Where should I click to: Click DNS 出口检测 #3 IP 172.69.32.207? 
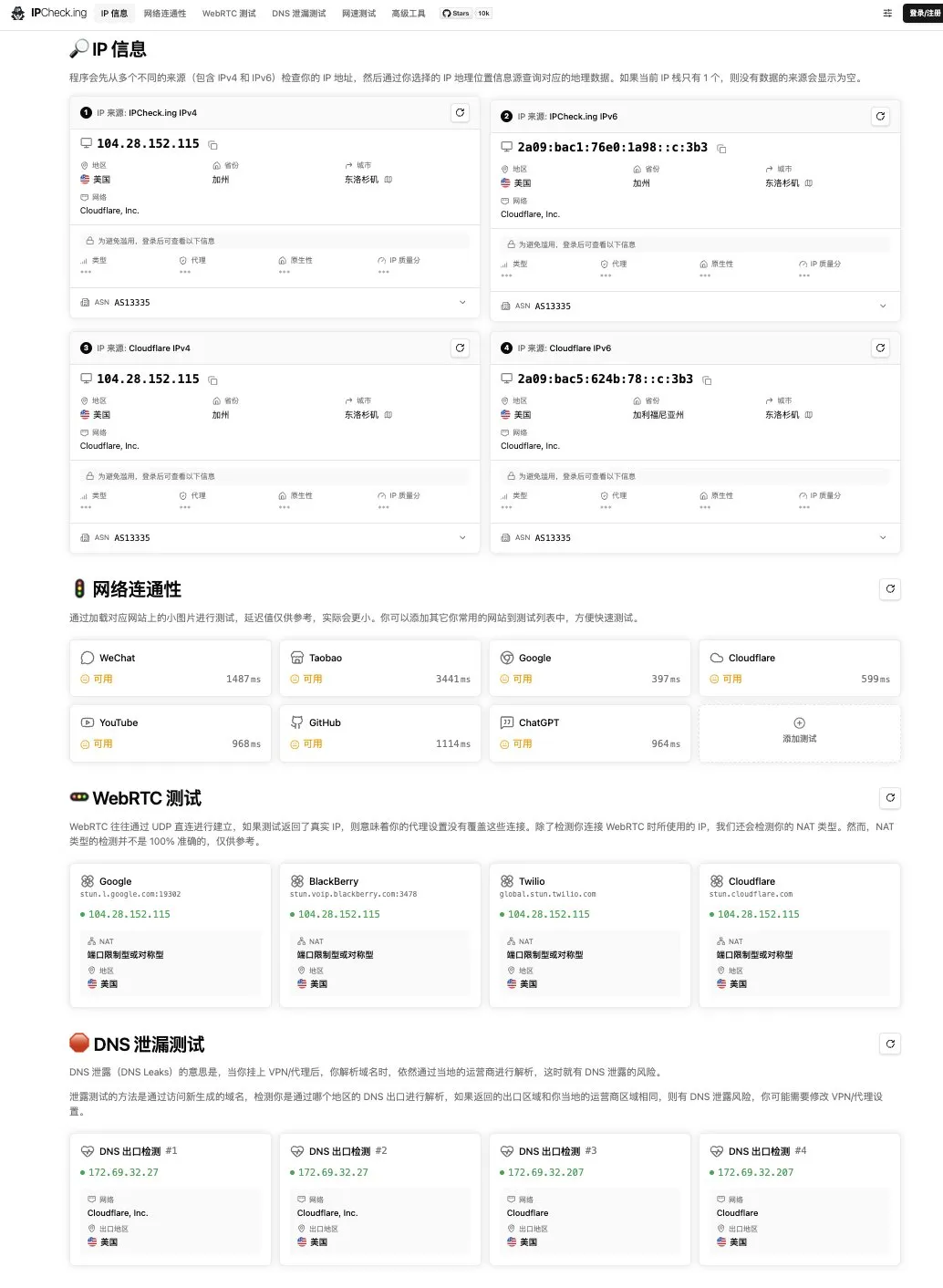pos(545,1173)
